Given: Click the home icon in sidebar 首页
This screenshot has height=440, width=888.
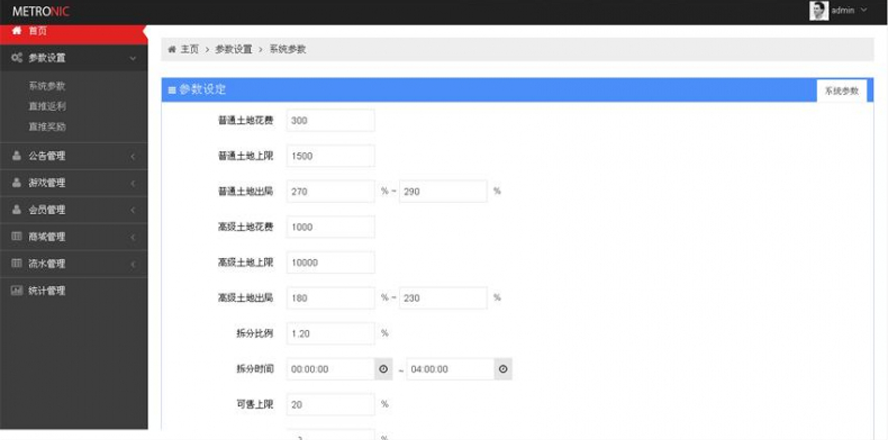Looking at the screenshot, I should [x=17, y=31].
